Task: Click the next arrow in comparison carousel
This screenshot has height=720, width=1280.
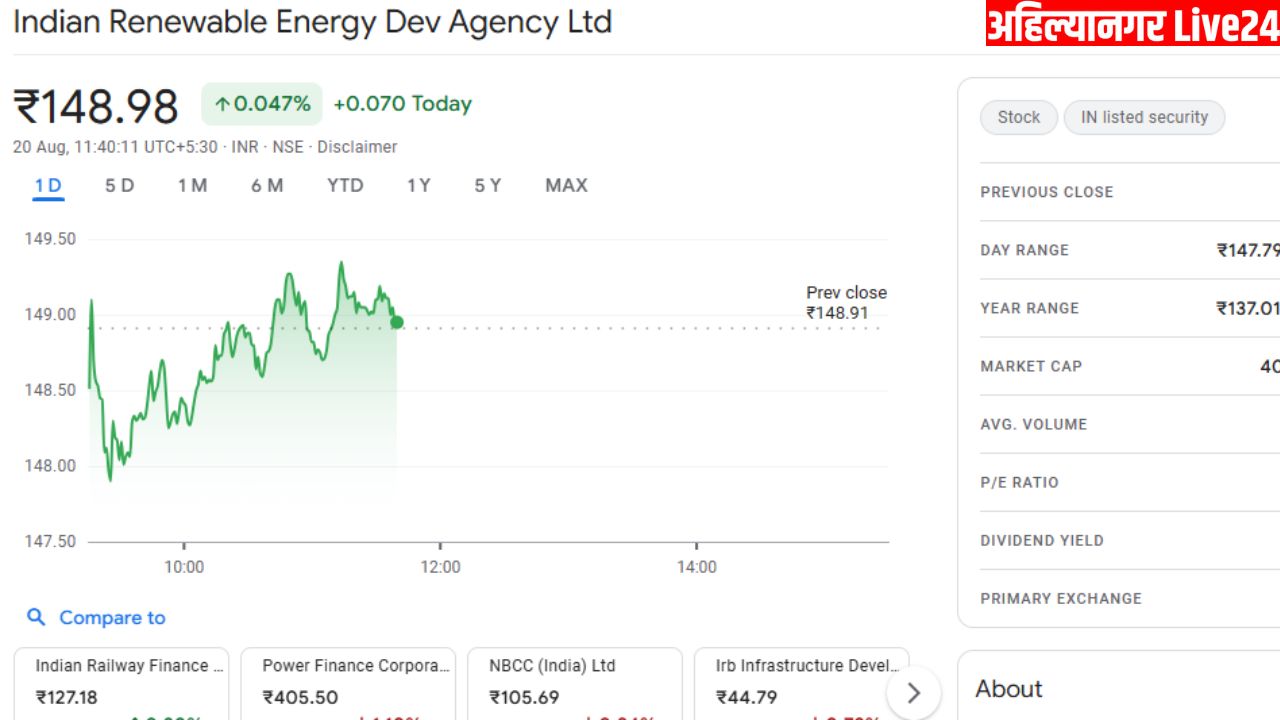Action: tap(913, 693)
